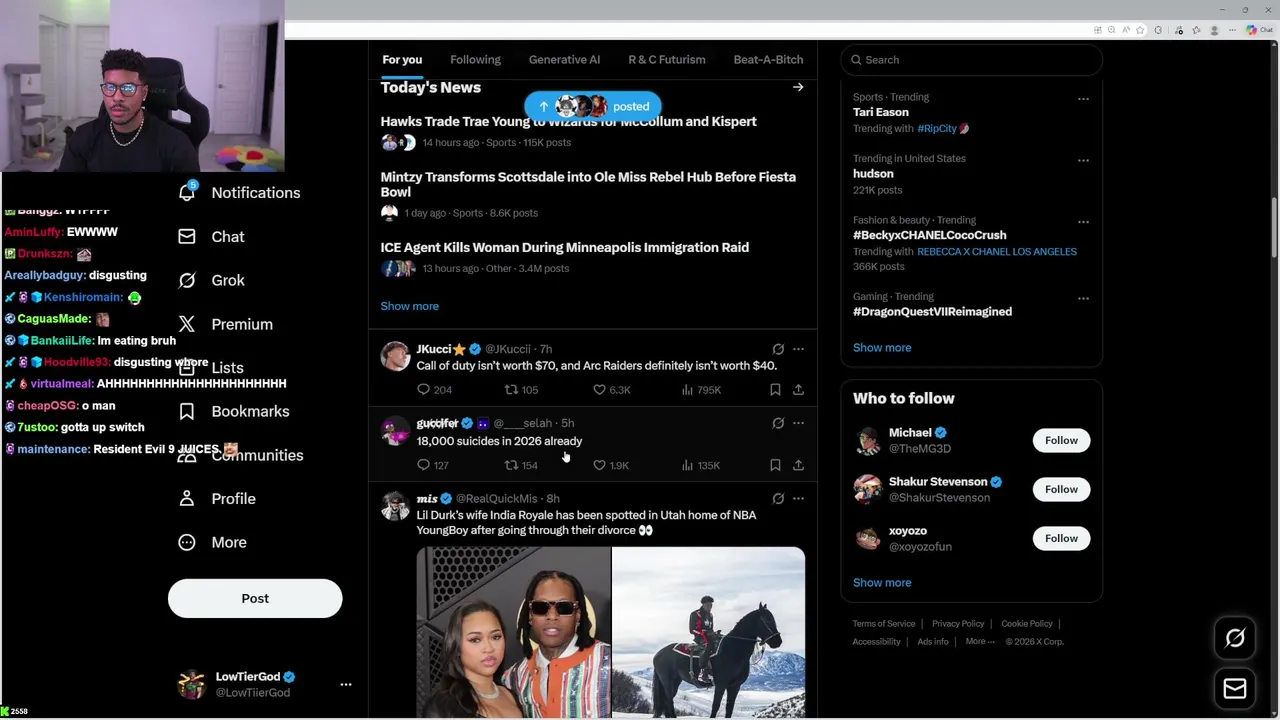Expand footer More link
This screenshot has width=1280, height=720.
[x=980, y=642]
